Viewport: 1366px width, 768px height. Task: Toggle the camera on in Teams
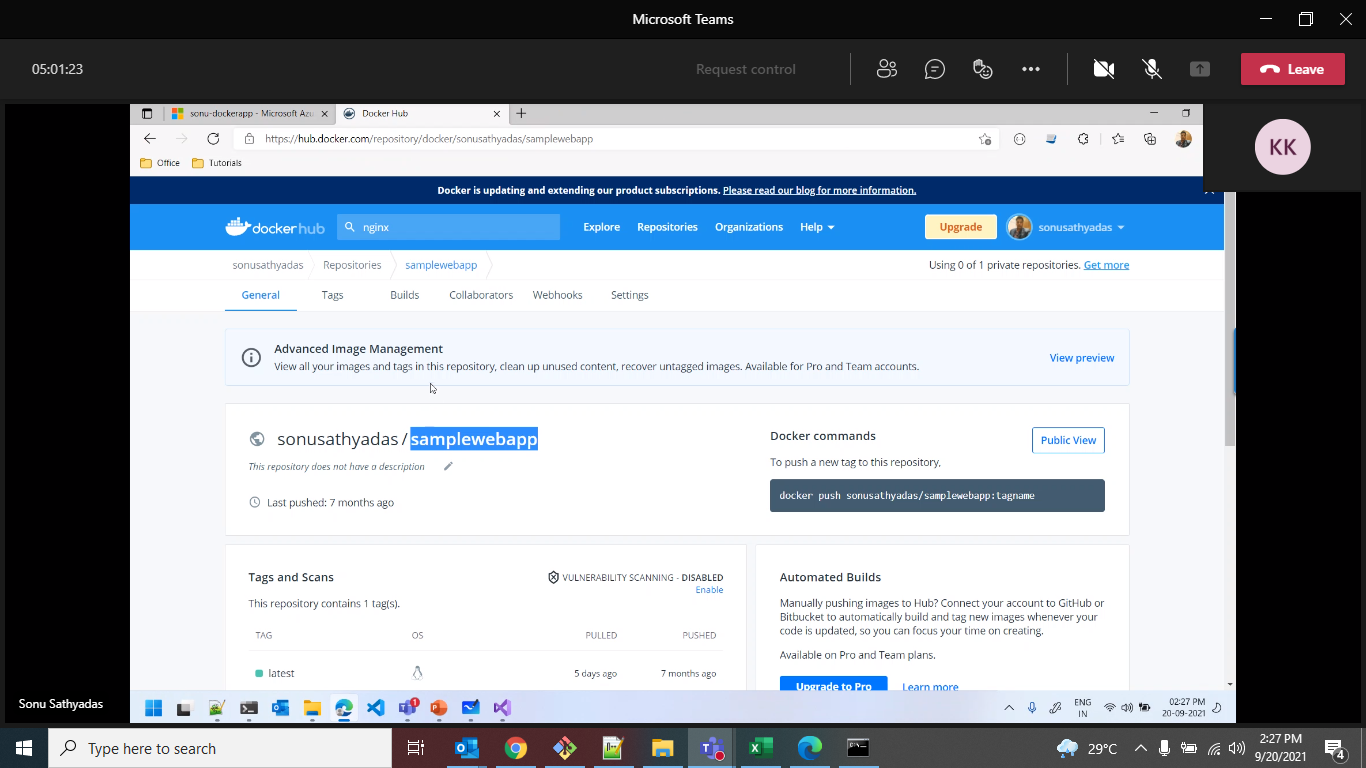[x=1104, y=69]
